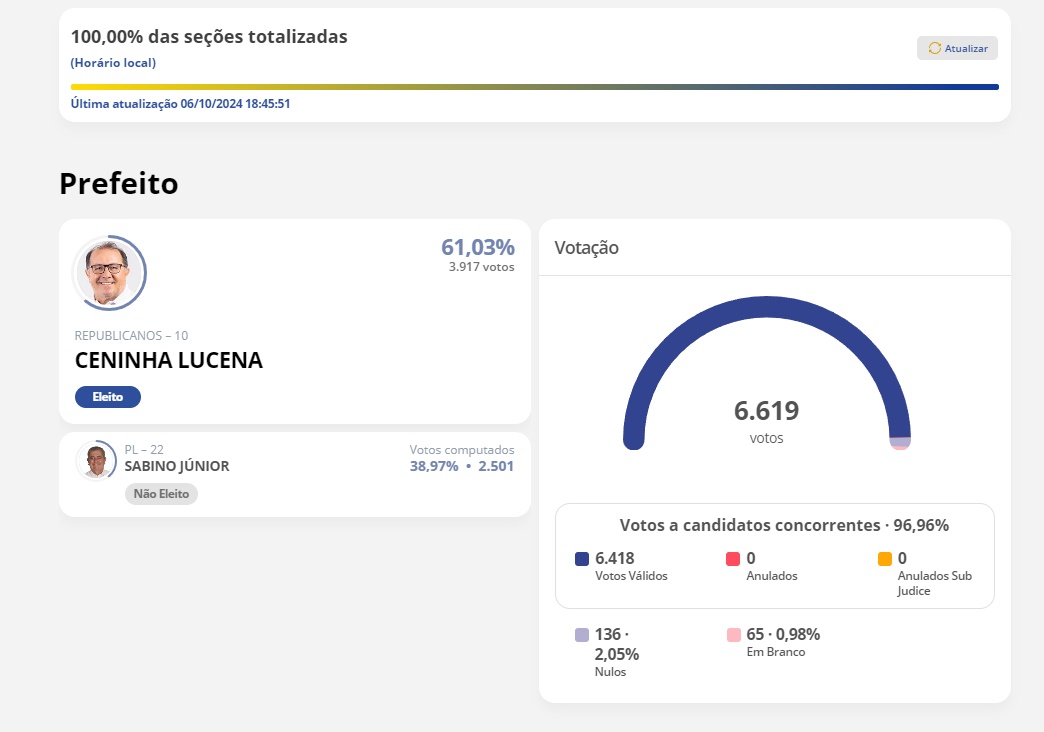Click the sections totalized progress bar
The image size is (1044, 732).
click(534, 87)
